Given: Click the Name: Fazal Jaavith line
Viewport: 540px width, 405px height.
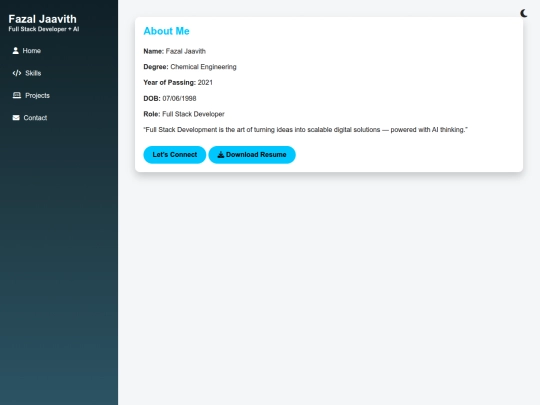Looking at the screenshot, I should 175,51.
